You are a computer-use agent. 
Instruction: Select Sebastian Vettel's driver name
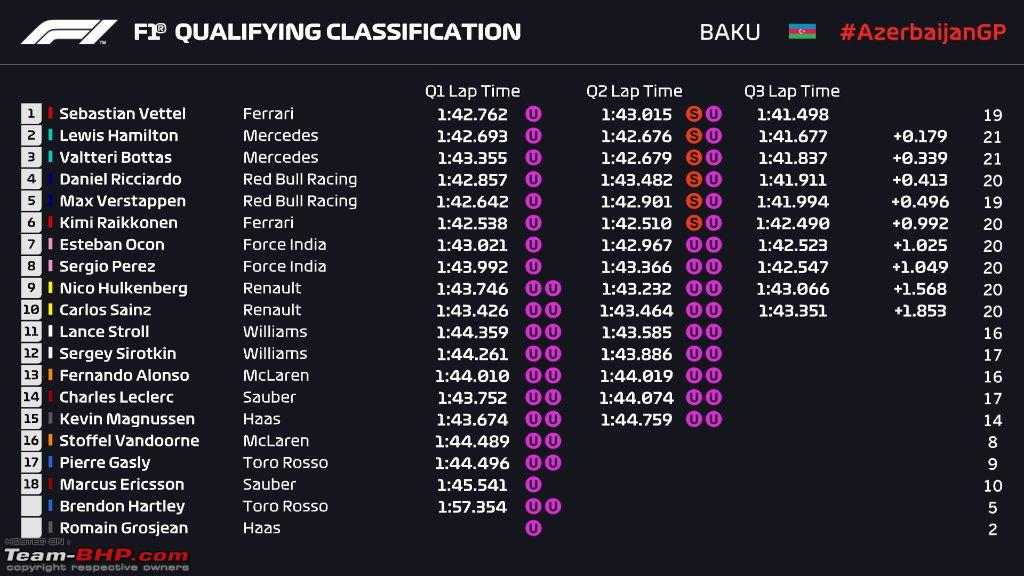[122, 114]
